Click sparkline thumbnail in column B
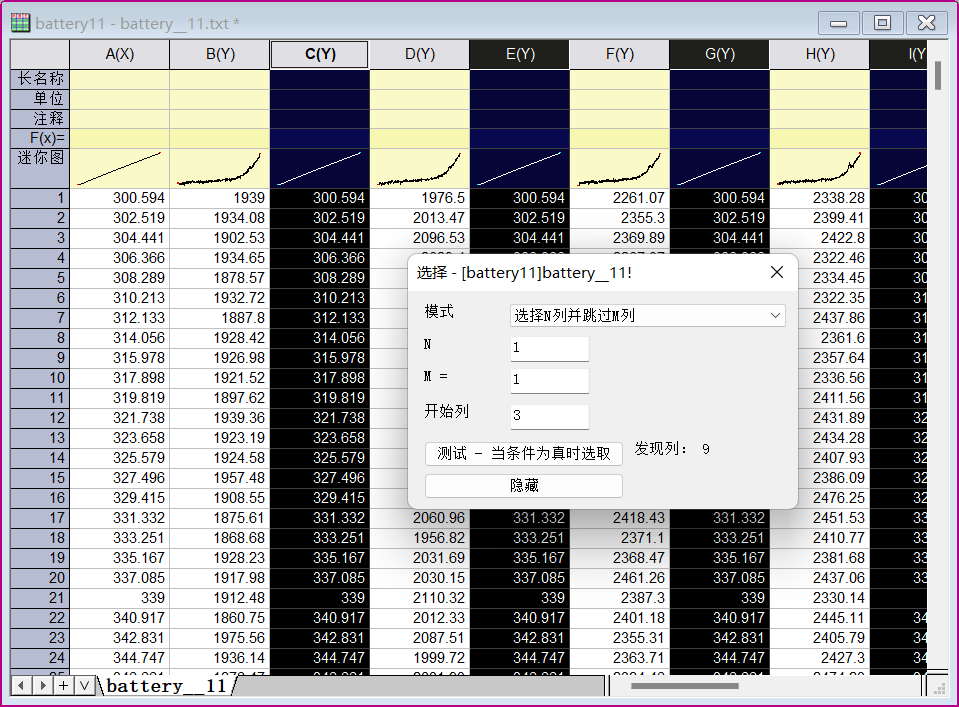The image size is (959, 707). 219,168
